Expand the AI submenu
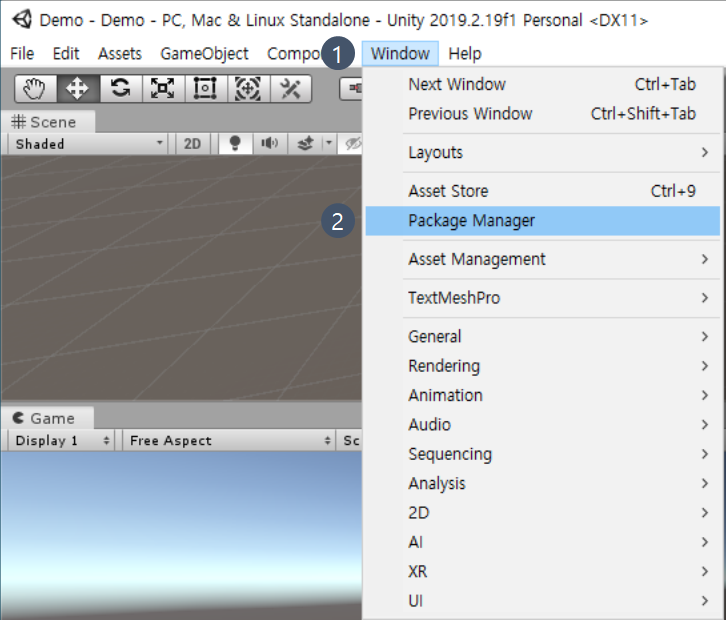The width and height of the screenshot is (726, 620). [x=543, y=542]
